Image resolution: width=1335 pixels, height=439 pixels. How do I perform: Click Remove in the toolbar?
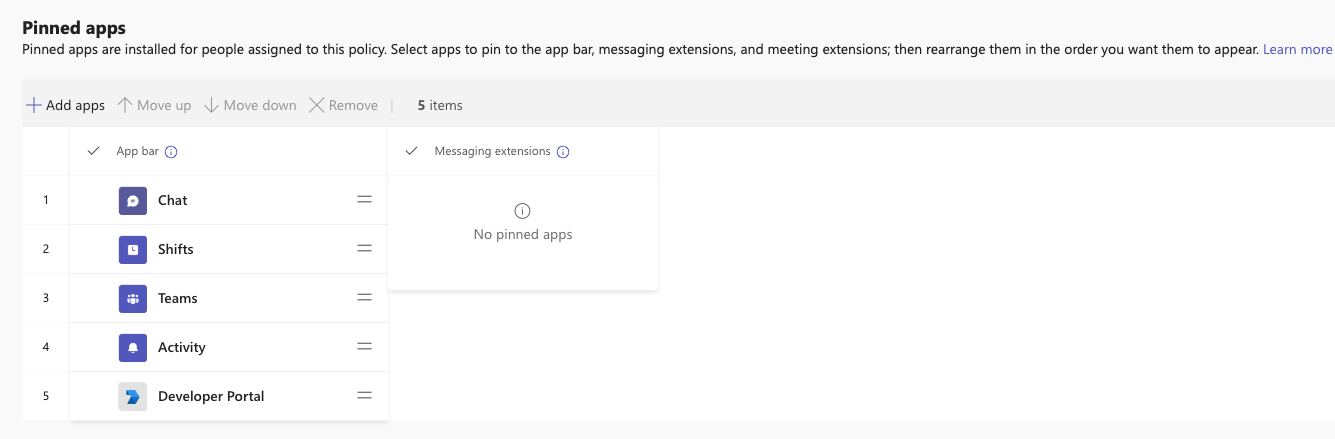pyautogui.click(x=343, y=105)
